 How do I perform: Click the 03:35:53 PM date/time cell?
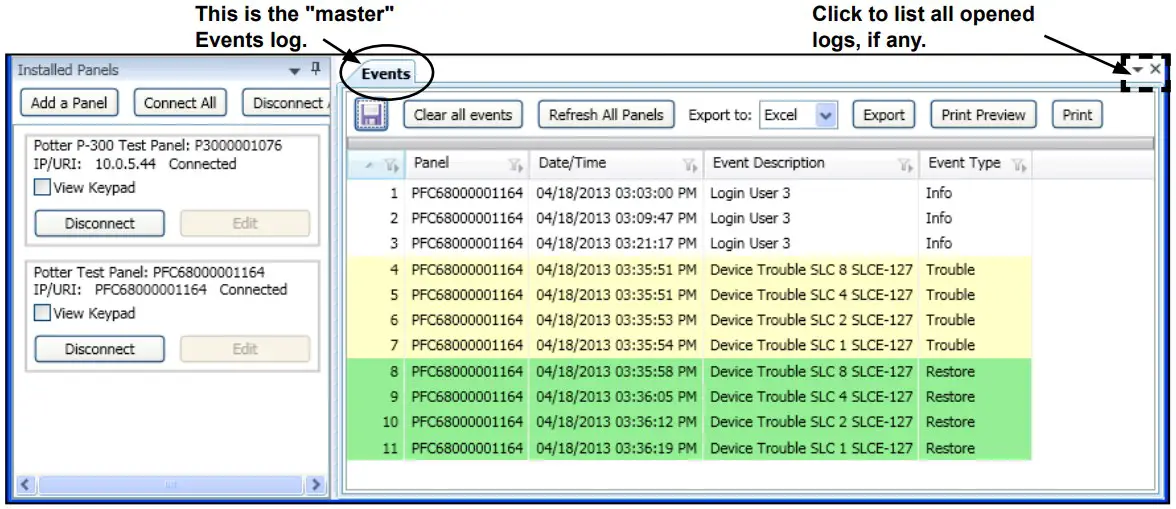coord(616,320)
